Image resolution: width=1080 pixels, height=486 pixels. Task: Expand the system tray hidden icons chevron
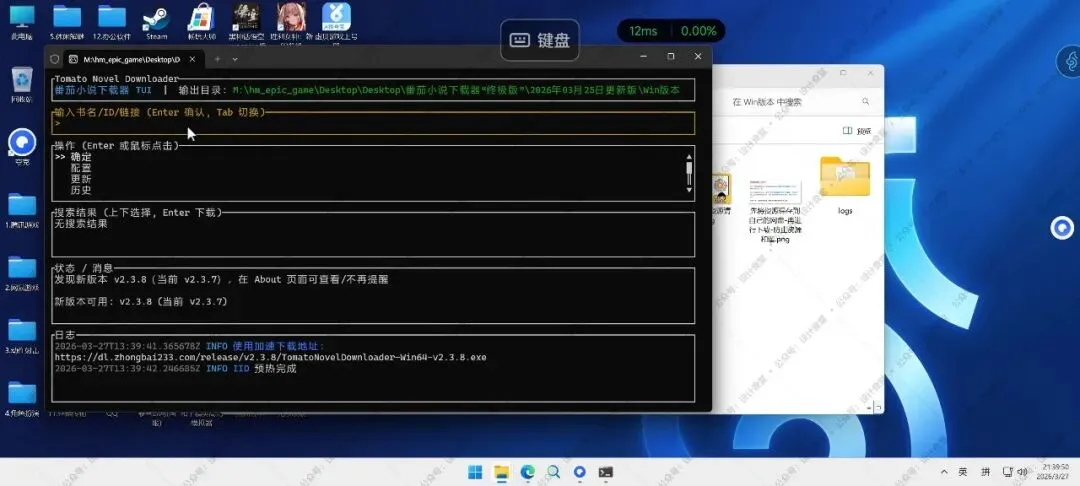point(944,472)
